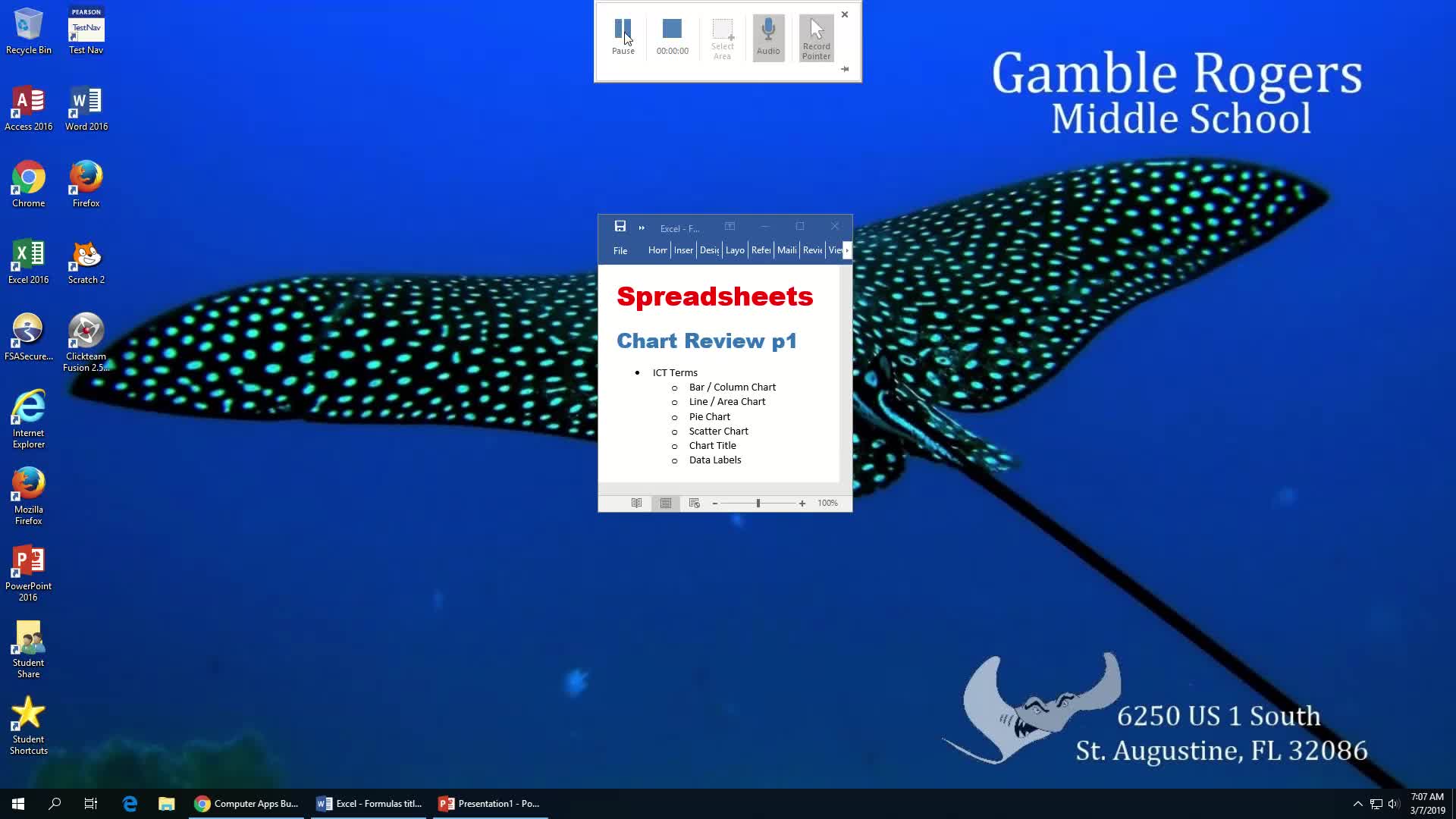The height and width of the screenshot is (819, 1456).
Task: Click the 'Bar / Column Chart' item
Action: 732,388
